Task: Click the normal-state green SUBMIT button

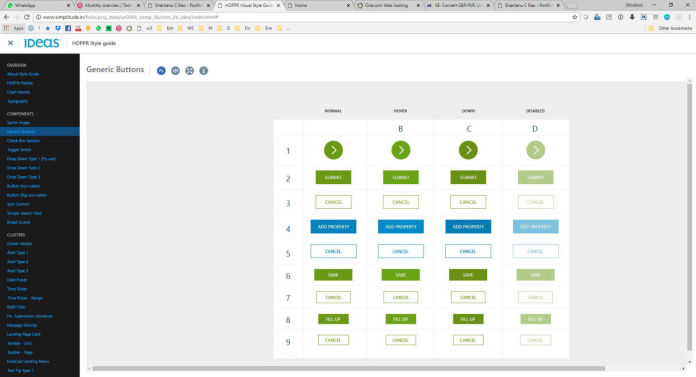Action: (333, 177)
